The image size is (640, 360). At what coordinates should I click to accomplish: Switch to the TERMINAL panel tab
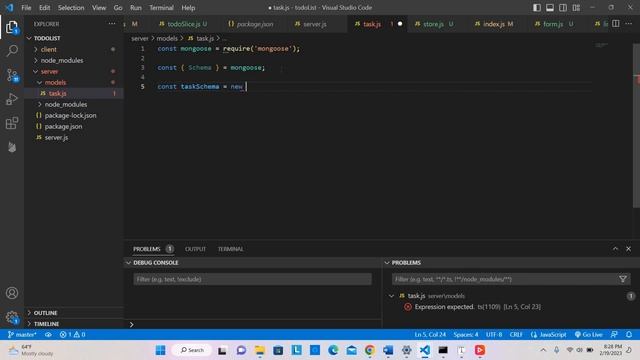click(230, 249)
